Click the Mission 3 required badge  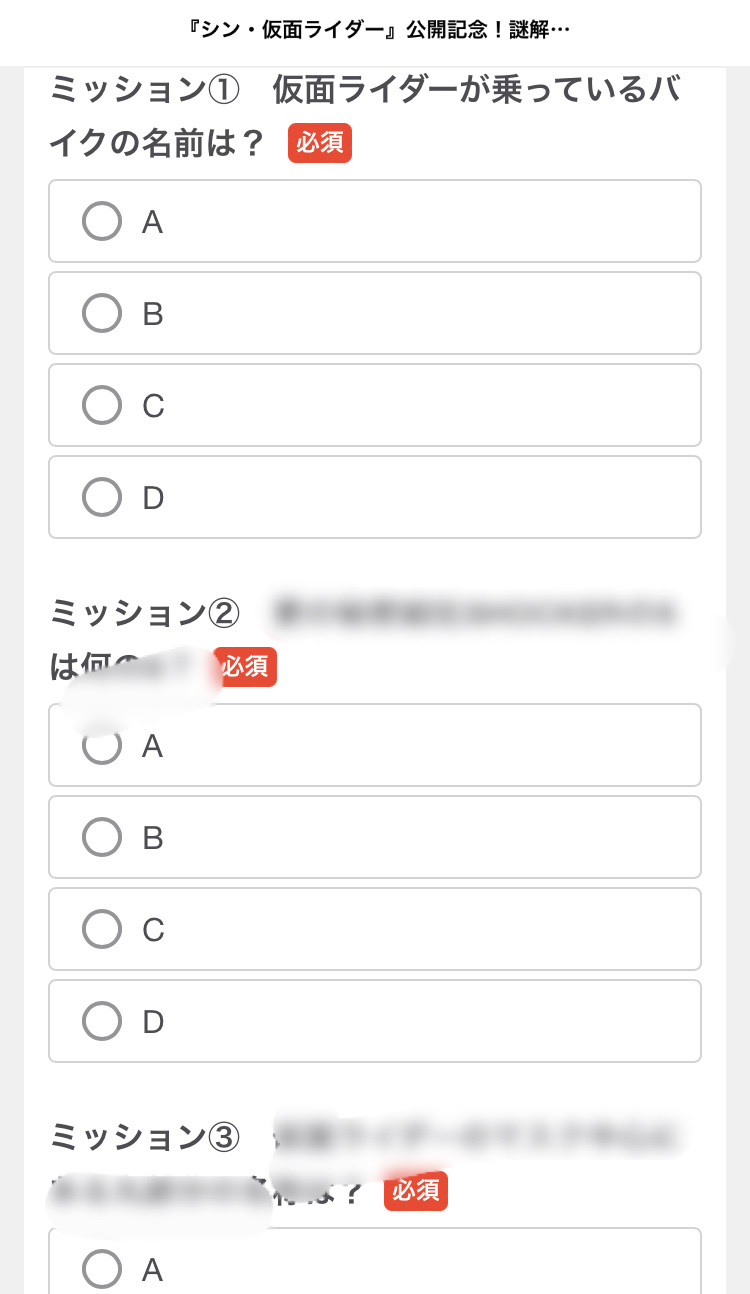click(416, 1191)
